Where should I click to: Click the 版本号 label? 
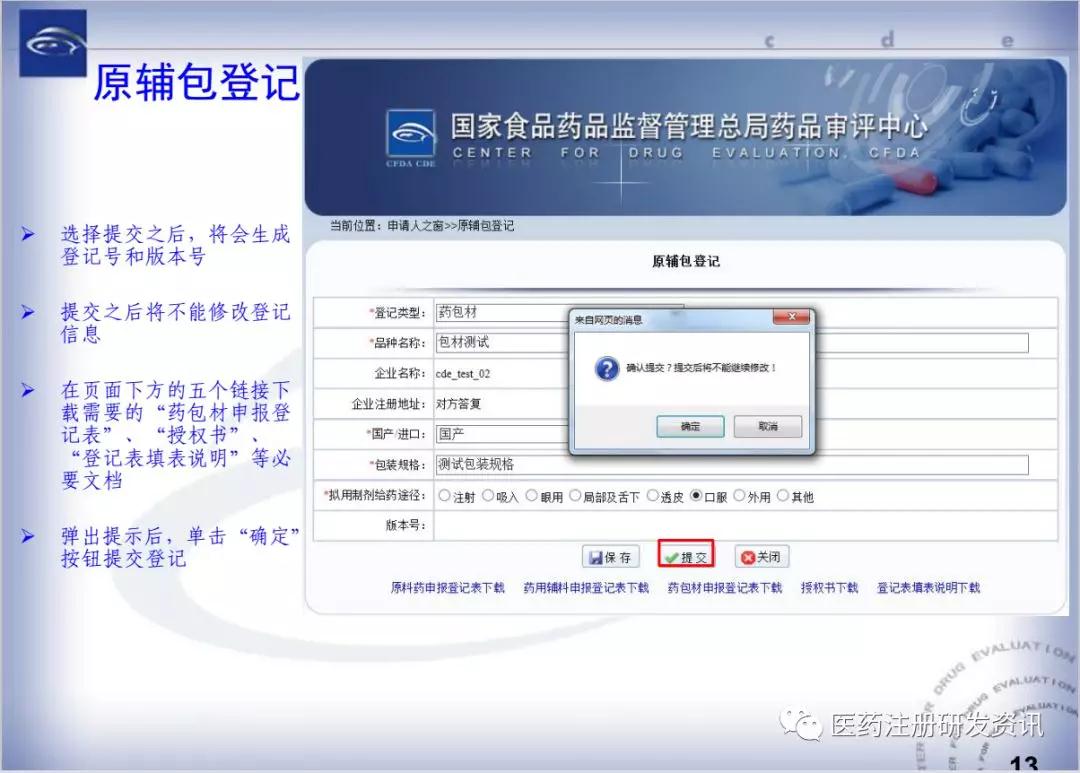click(x=406, y=525)
